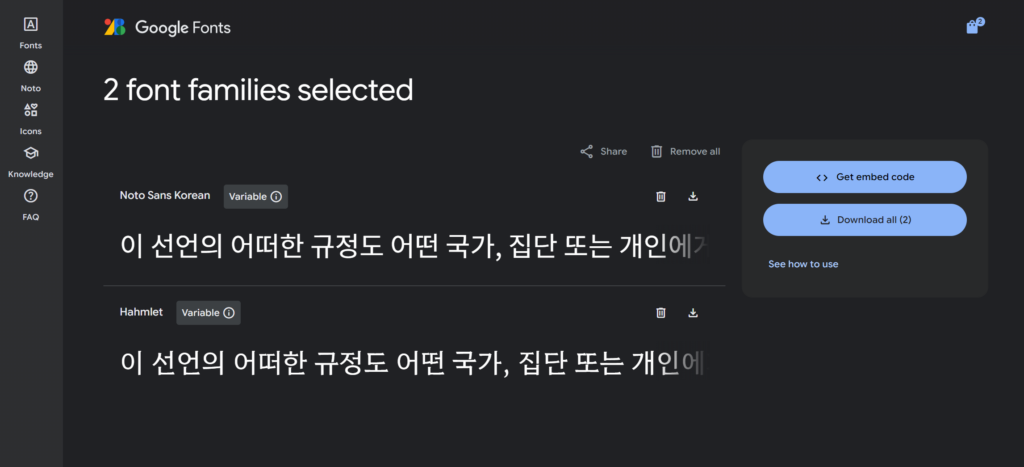Image resolution: width=1024 pixels, height=467 pixels.
Task: Download the Noto Sans Korean font
Action: tap(693, 197)
